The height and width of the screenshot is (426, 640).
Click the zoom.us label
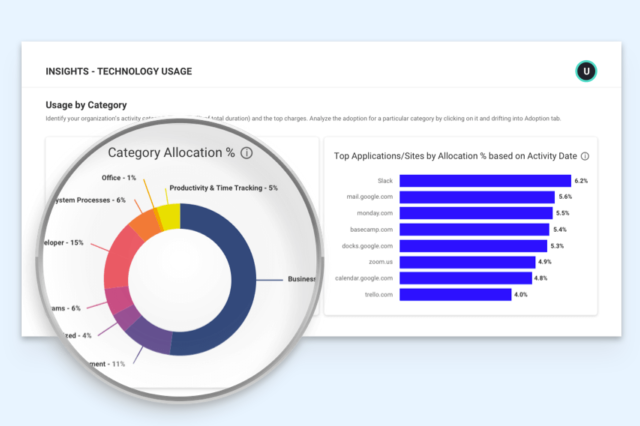[381, 262]
